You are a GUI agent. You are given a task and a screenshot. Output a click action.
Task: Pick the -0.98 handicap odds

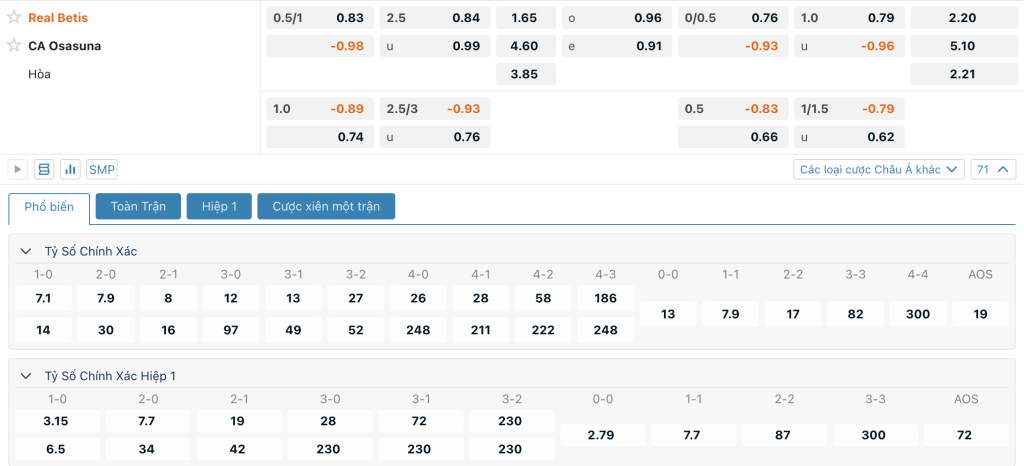coord(320,46)
